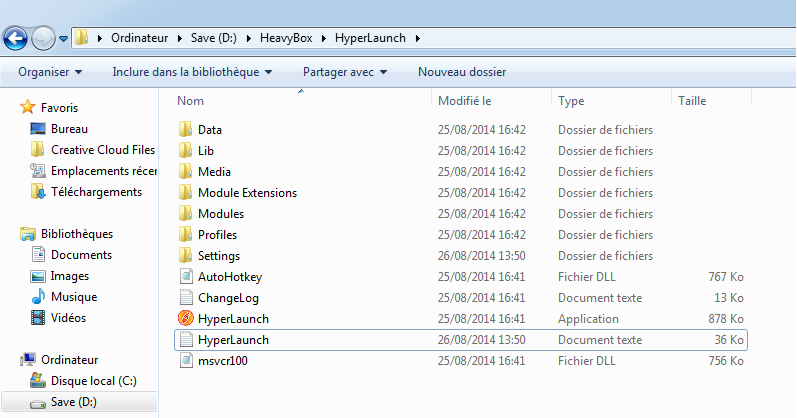Viewport: 797px width, 418px height.
Task: Open the Organiser menu
Action: (x=50, y=72)
